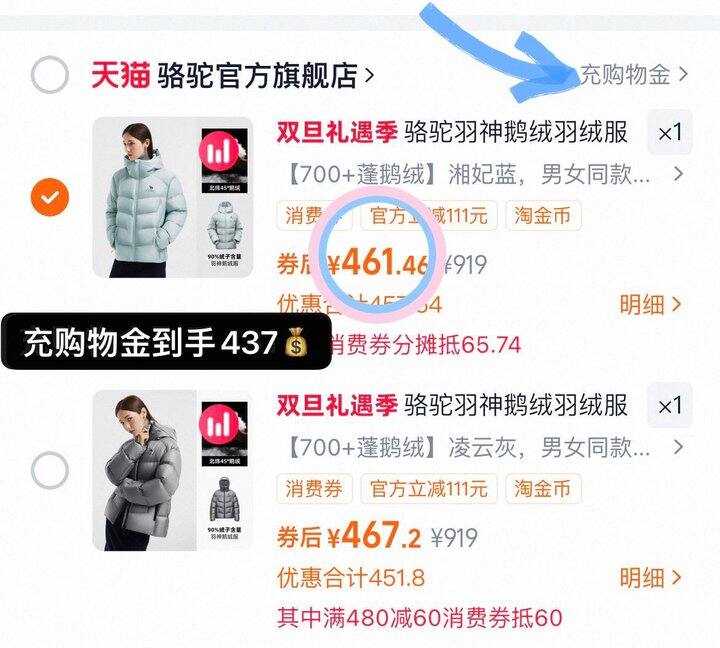Tap the pink chart badge on blue jacket
Image resolution: width=720 pixels, height=648 pixels.
219,151
